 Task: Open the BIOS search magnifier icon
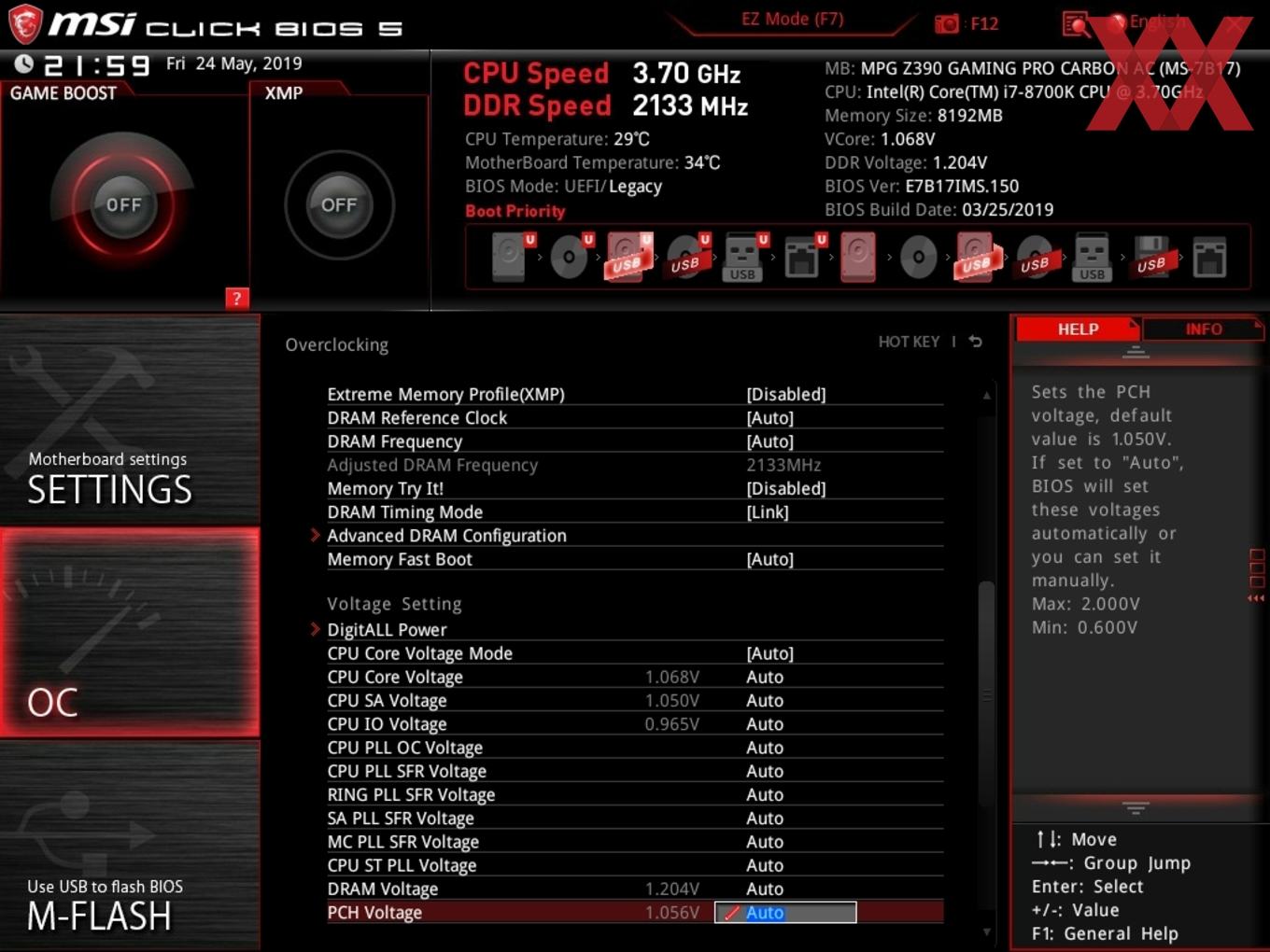pyautogui.click(x=1077, y=24)
